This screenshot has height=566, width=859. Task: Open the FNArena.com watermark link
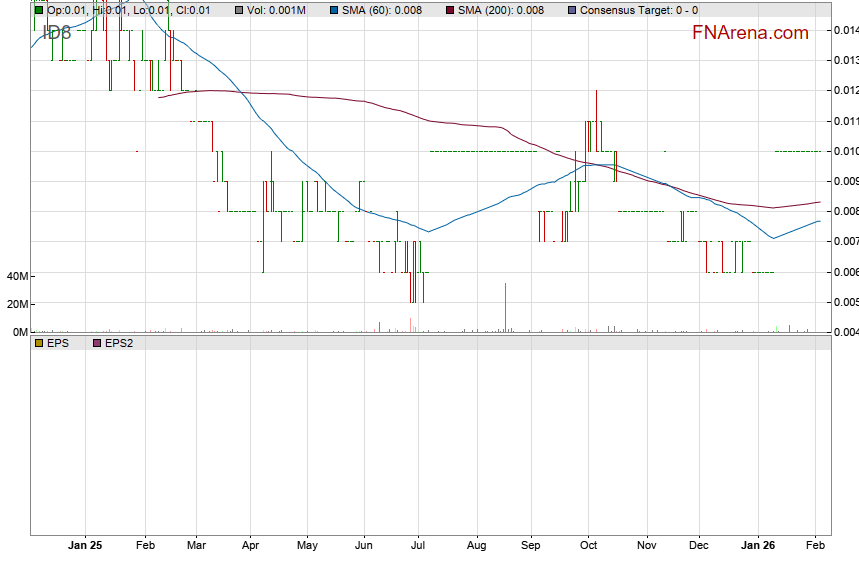[750, 33]
